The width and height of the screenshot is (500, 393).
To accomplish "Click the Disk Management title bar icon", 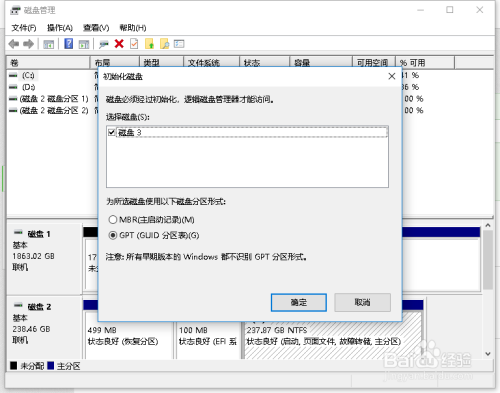I will click(15, 10).
